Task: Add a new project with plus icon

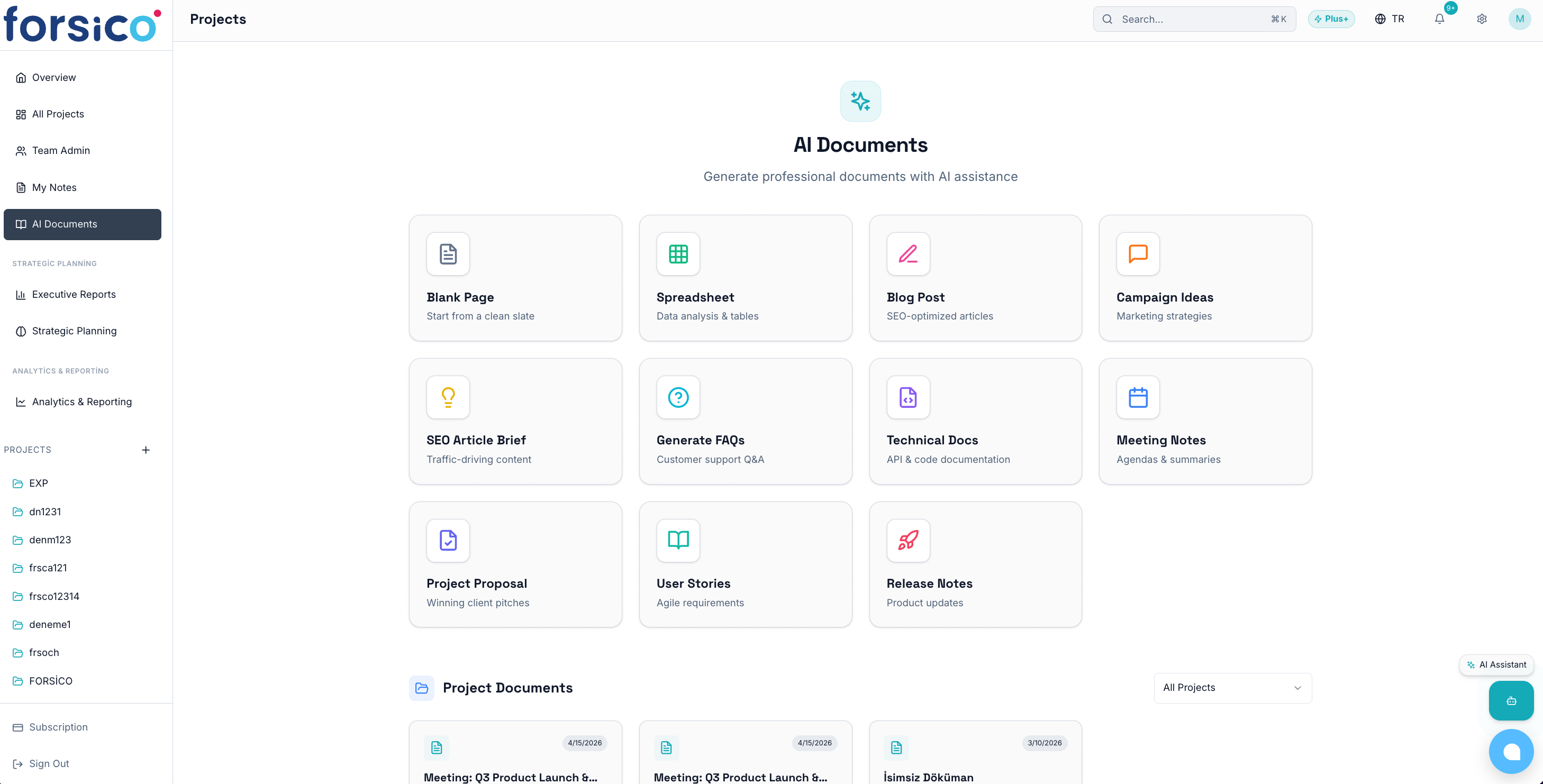Action: pyautogui.click(x=146, y=450)
